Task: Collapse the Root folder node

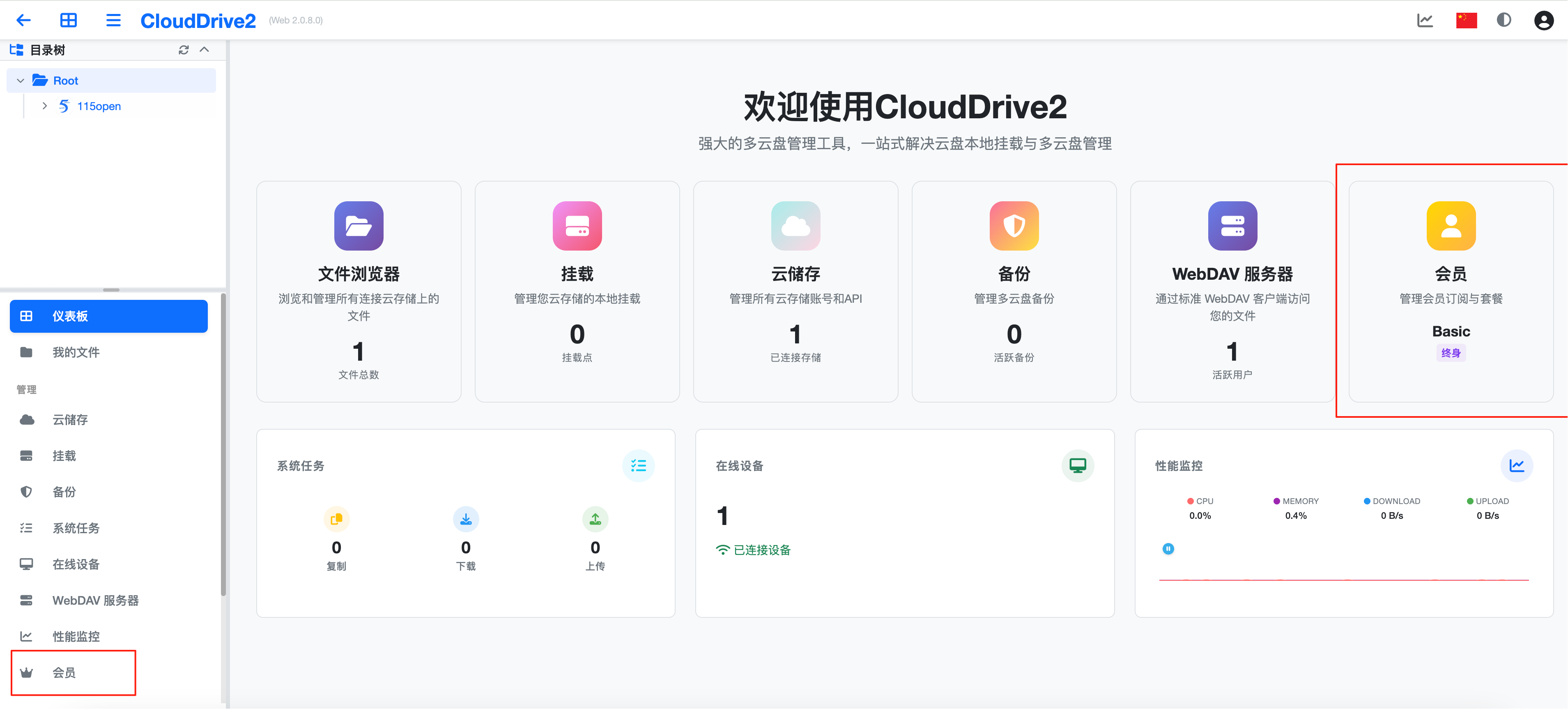Action: click(20, 81)
